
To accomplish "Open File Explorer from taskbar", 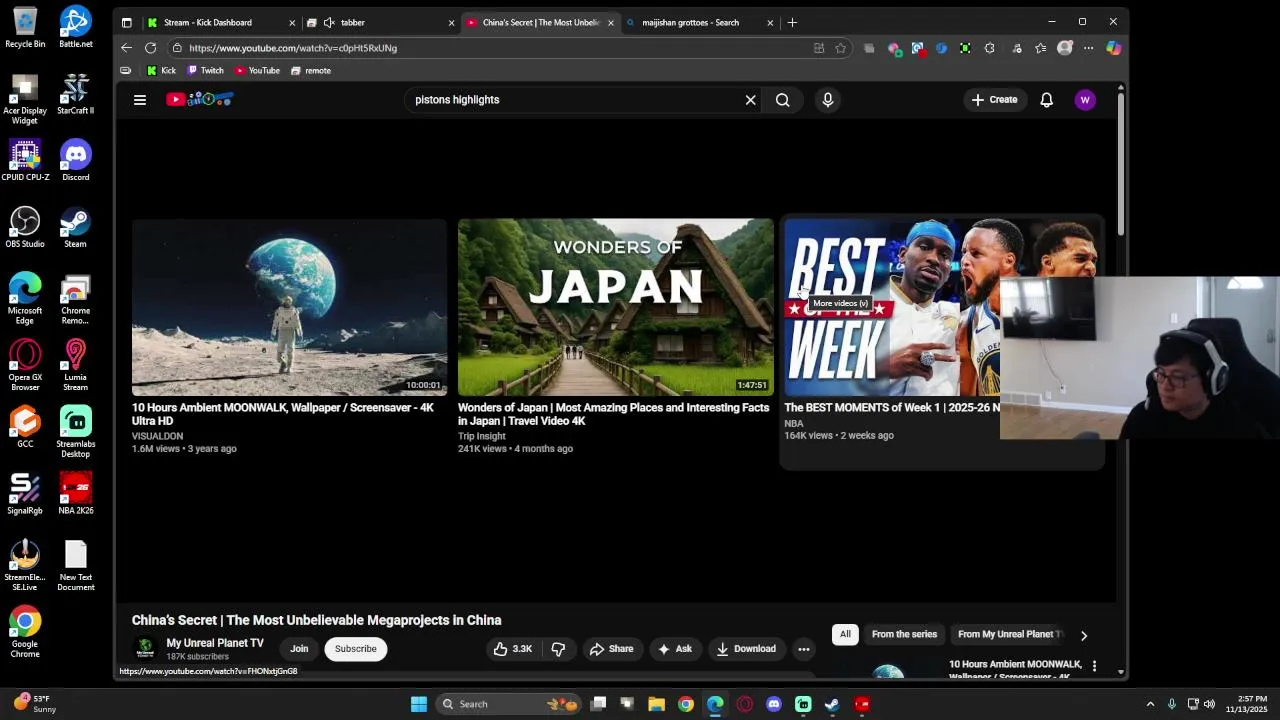I will [656, 704].
